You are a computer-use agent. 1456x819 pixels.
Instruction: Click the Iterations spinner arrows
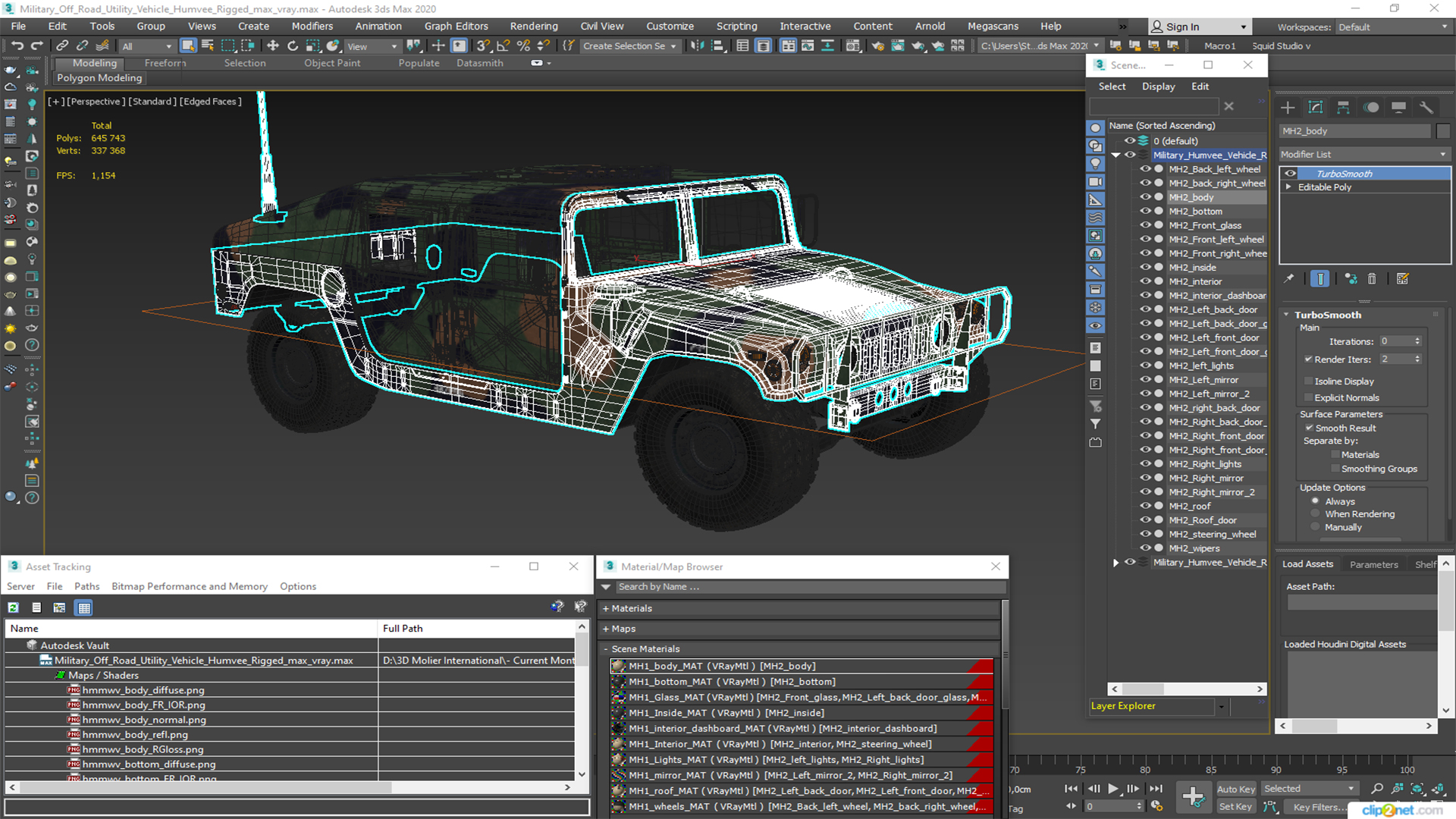1417,341
